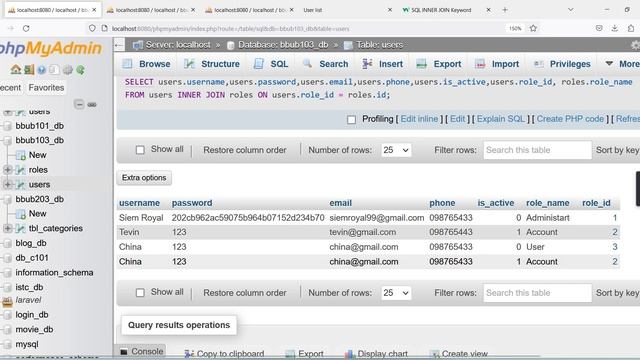Open Pocket save icon in toolbar

(599, 28)
